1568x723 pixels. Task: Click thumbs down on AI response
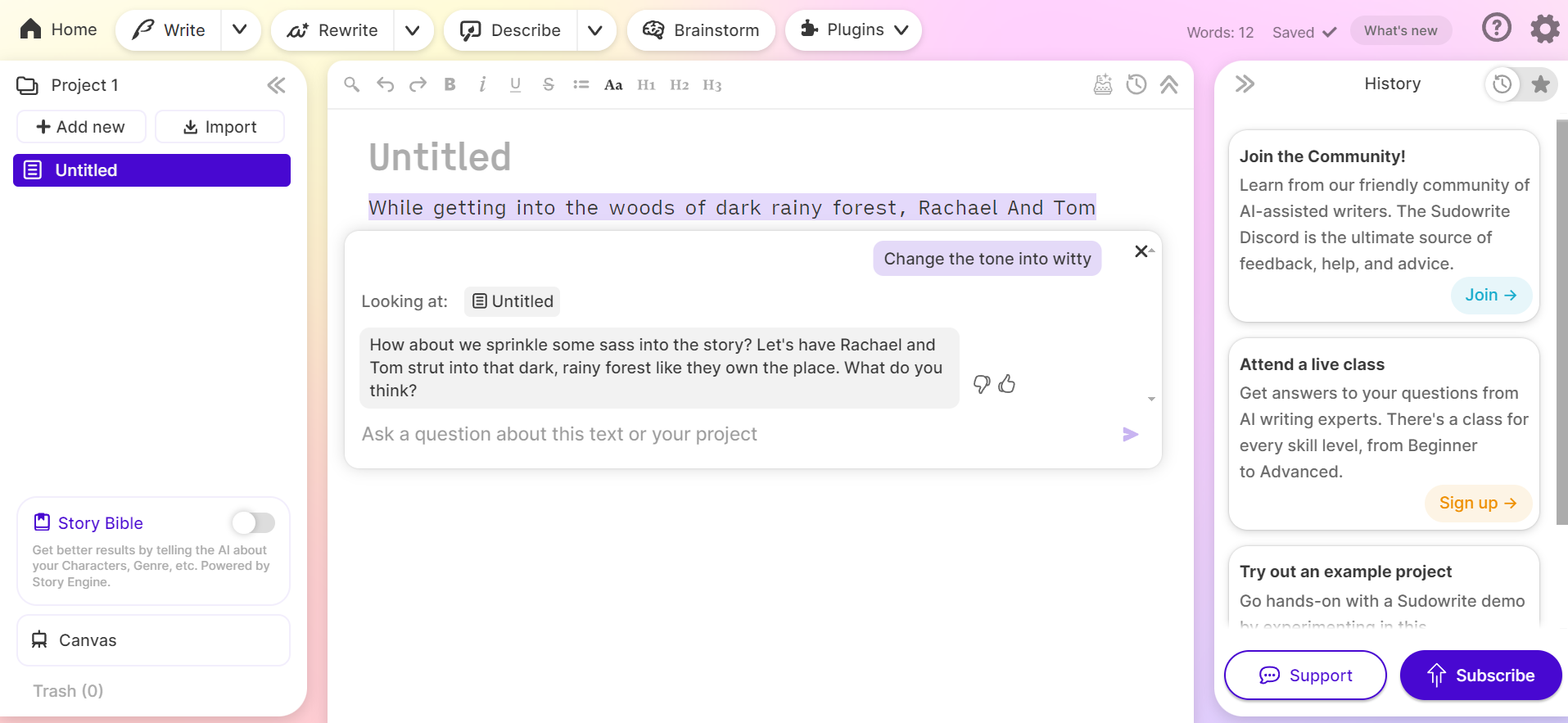click(x=981, y=384)
